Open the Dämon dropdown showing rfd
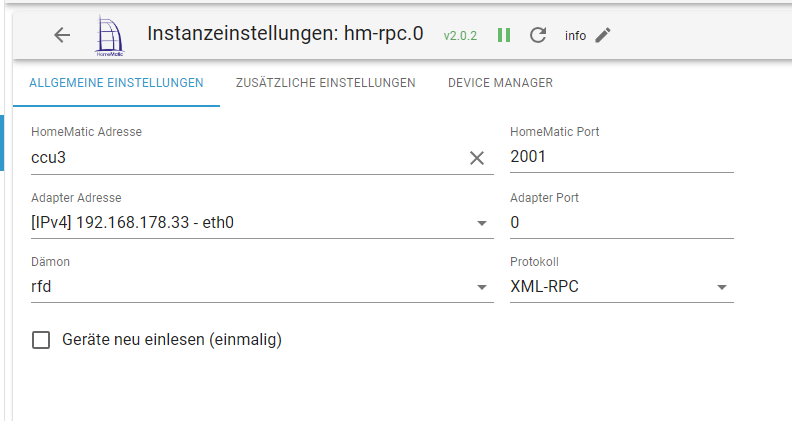 click(262, 287)
